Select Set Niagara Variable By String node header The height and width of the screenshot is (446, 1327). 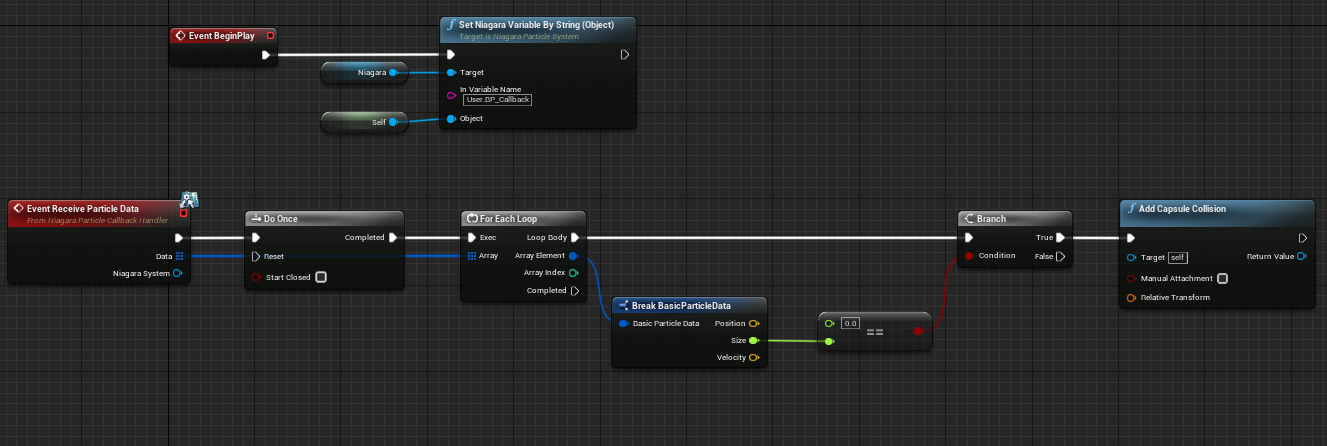click(x=538, y=29)
